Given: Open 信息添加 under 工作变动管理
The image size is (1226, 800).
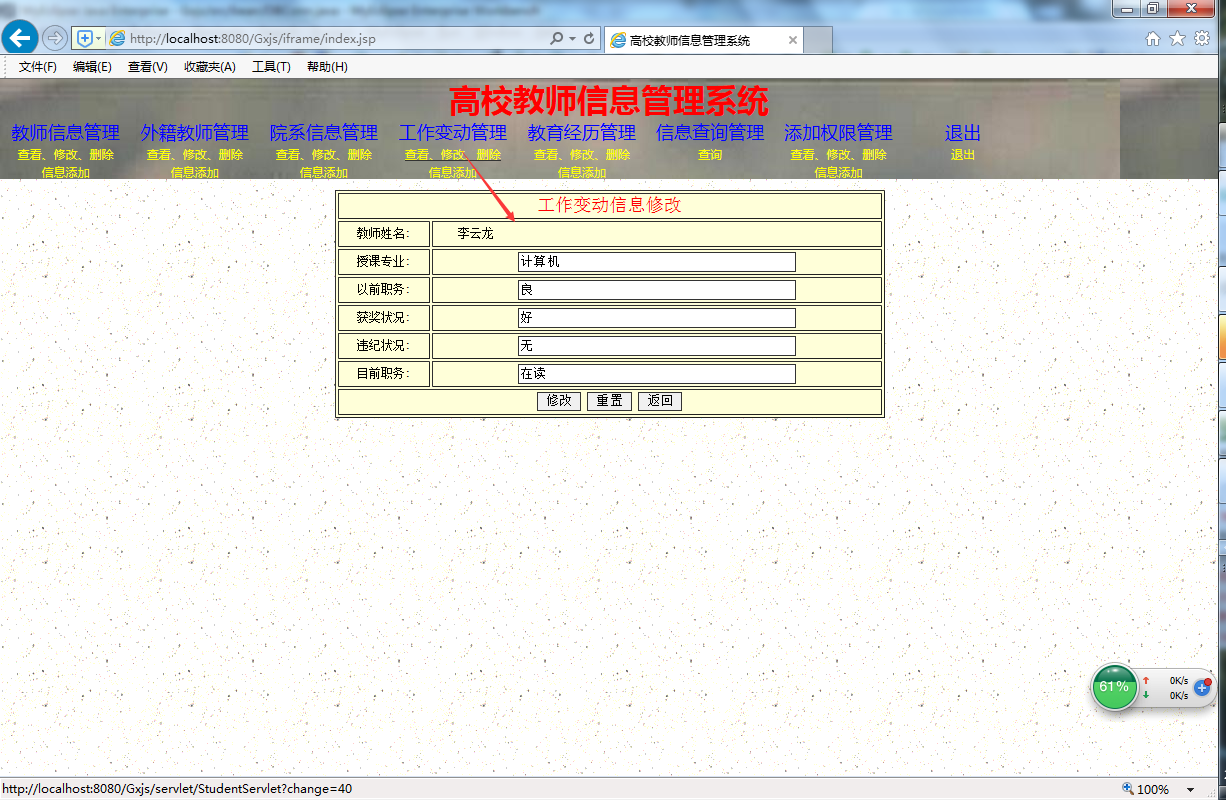Looking at the screenshot, I should (453, 172).
